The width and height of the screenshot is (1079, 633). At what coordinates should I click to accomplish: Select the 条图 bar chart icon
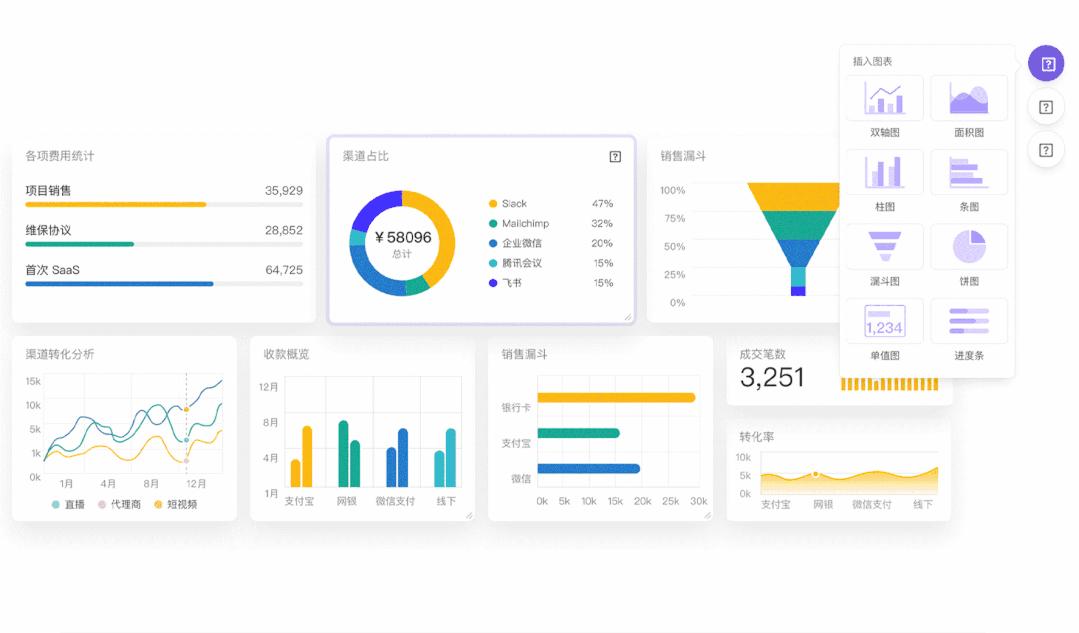pos(968,172)
